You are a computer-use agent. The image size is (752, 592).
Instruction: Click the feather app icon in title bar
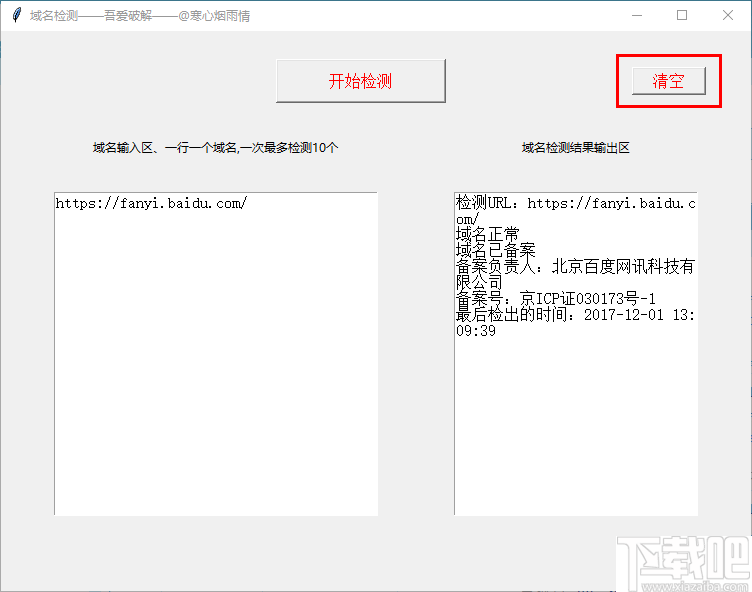tap(17, 15)
